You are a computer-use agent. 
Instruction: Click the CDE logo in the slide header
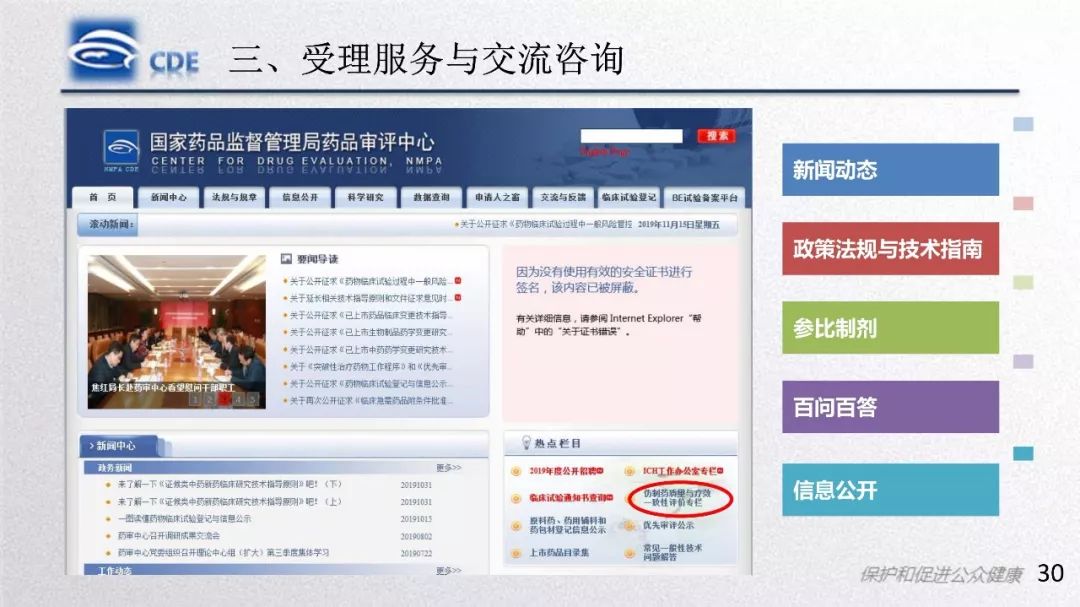click(x=134, y=52)
